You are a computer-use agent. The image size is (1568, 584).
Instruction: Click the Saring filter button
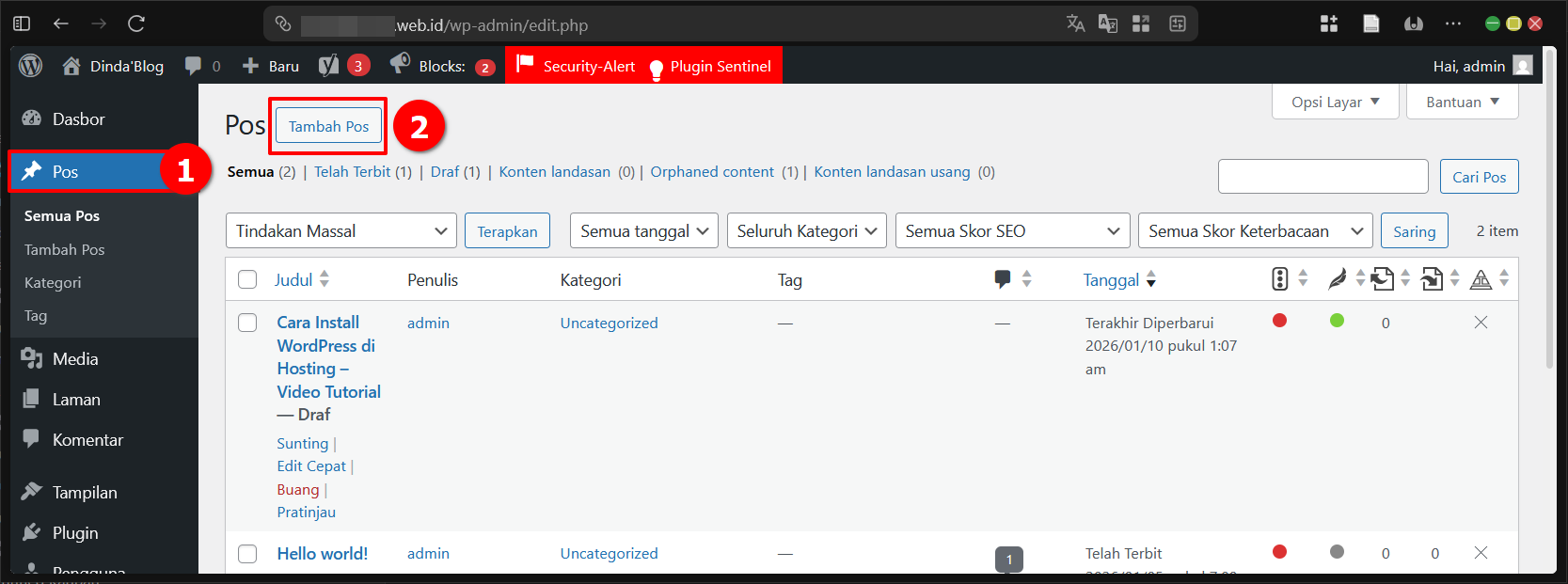[x=1414, y=231]
